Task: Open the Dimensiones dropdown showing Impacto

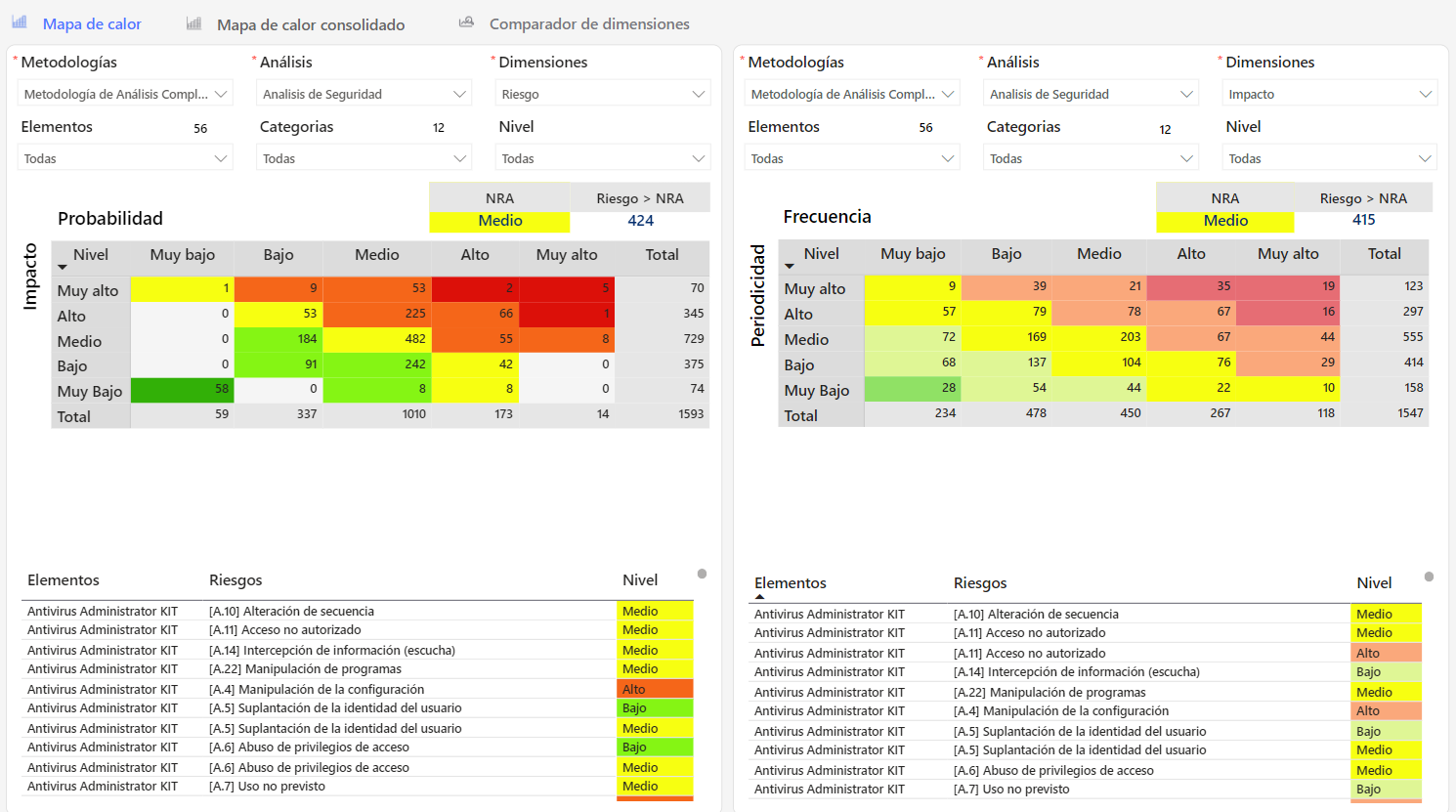Action: click(1329, 94)
